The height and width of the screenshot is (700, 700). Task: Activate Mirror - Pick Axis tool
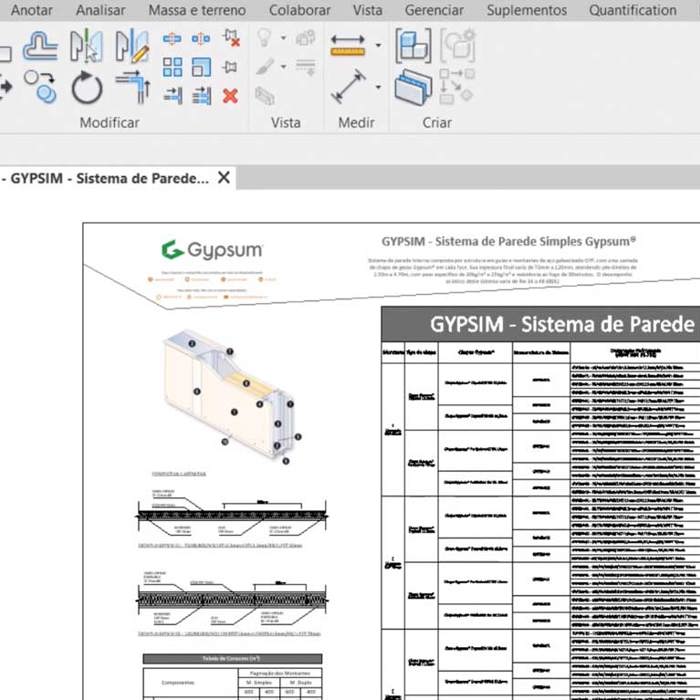[x=87, y=45]
